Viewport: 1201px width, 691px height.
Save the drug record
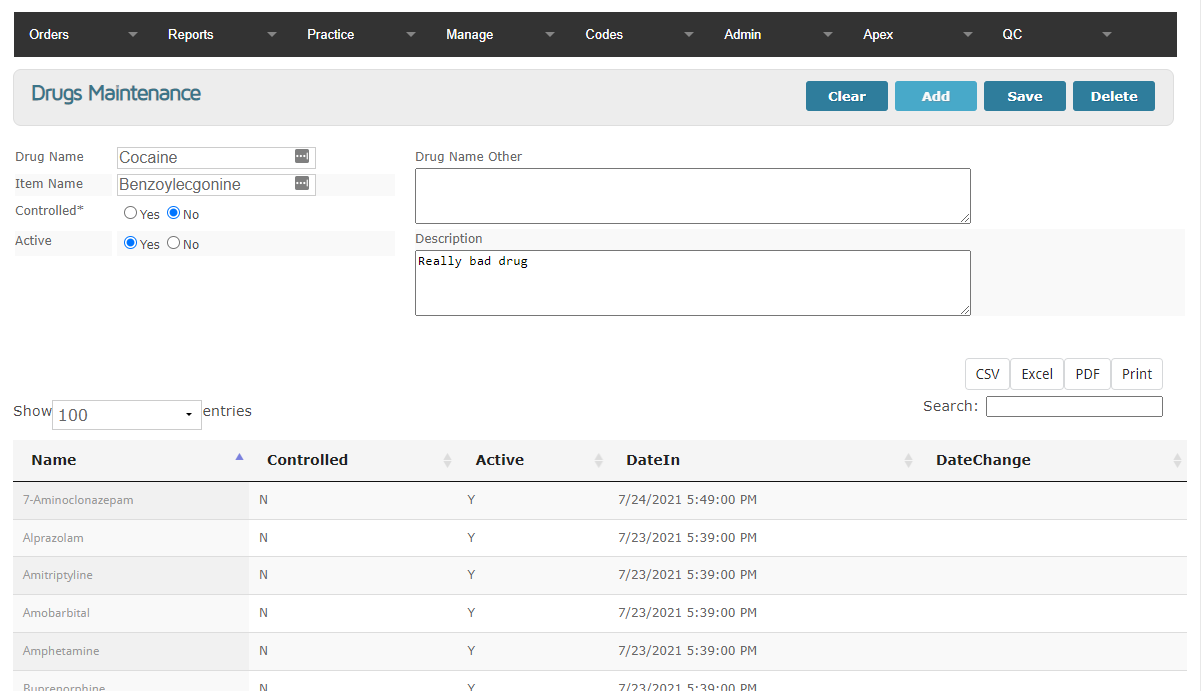pyautogui.click(x=1025, y=96)
